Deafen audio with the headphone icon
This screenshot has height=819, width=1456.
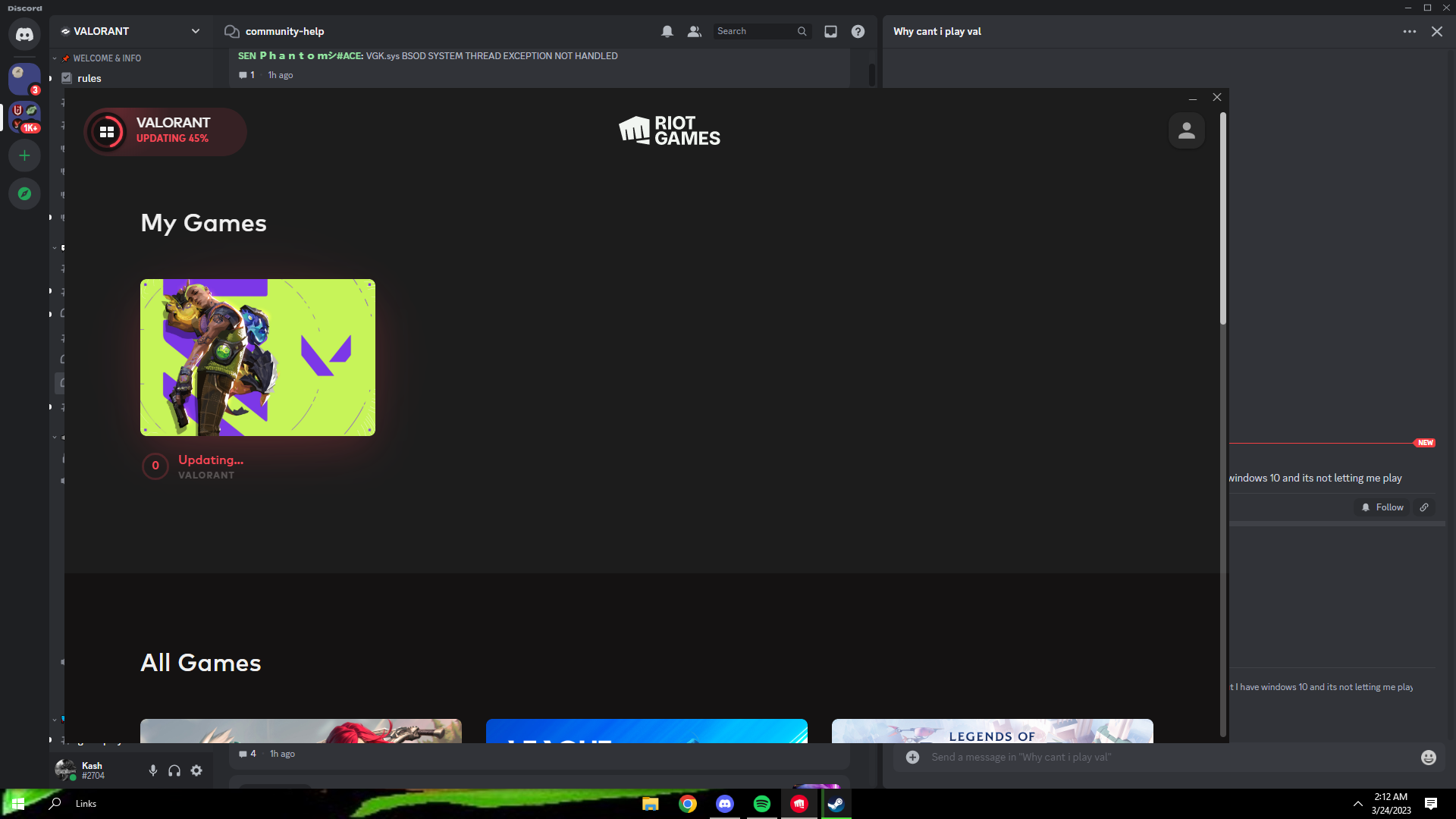tap(174, 770)
